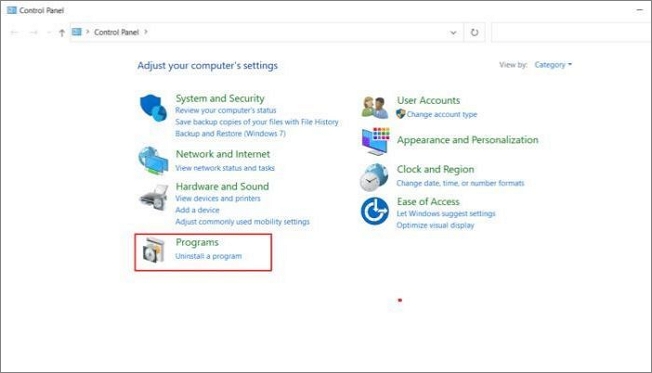Click Optimize visual display link
The image size is (652, 373).
(435, 225)
